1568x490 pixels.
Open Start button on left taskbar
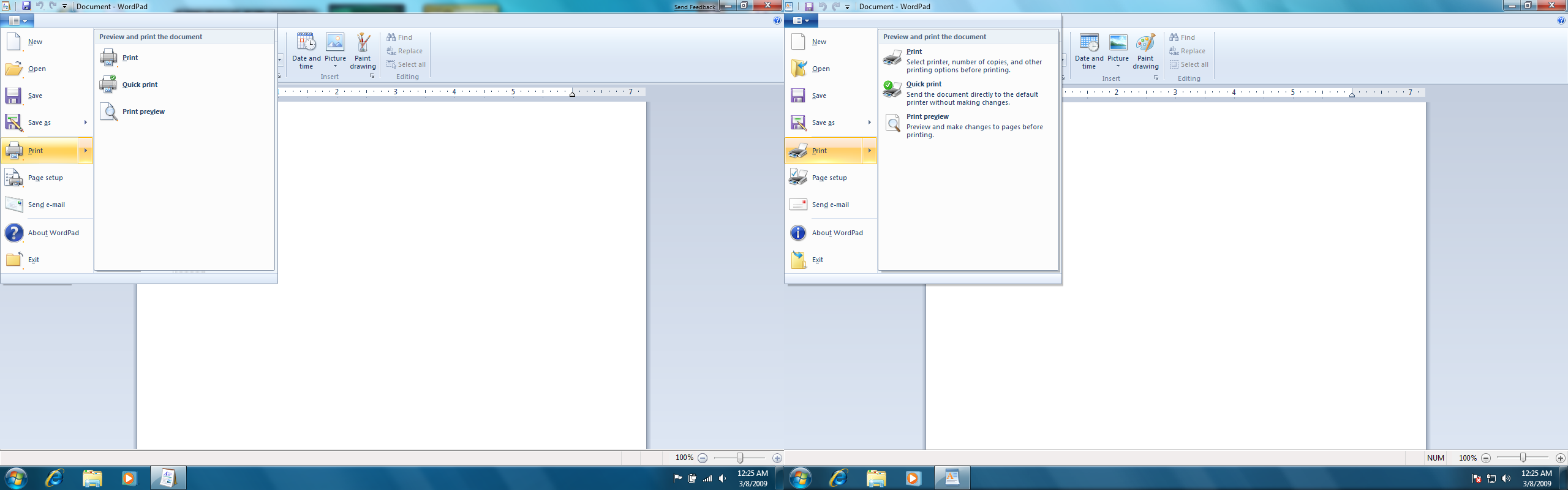coord(16,478)
